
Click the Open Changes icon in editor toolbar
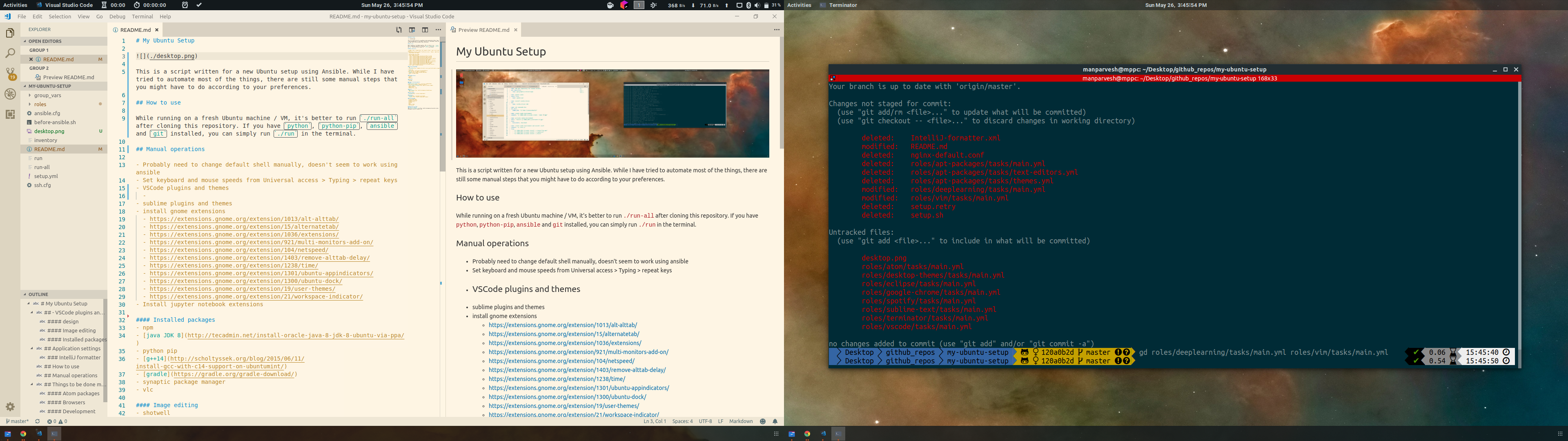coord(399,30)
